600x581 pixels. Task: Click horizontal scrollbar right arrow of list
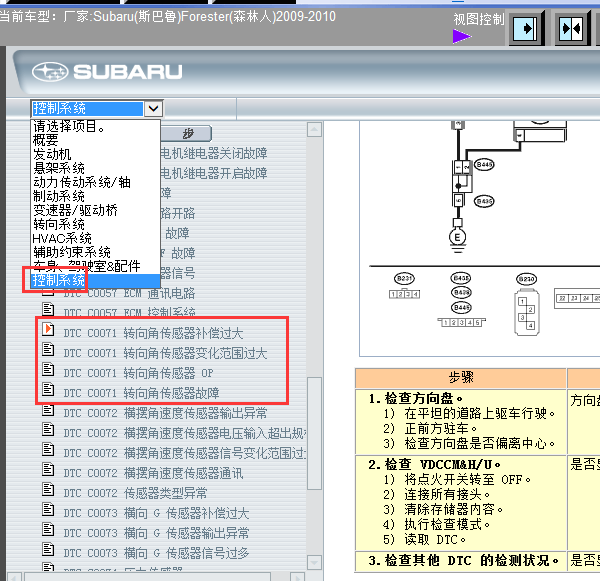[x=297, y=577]
